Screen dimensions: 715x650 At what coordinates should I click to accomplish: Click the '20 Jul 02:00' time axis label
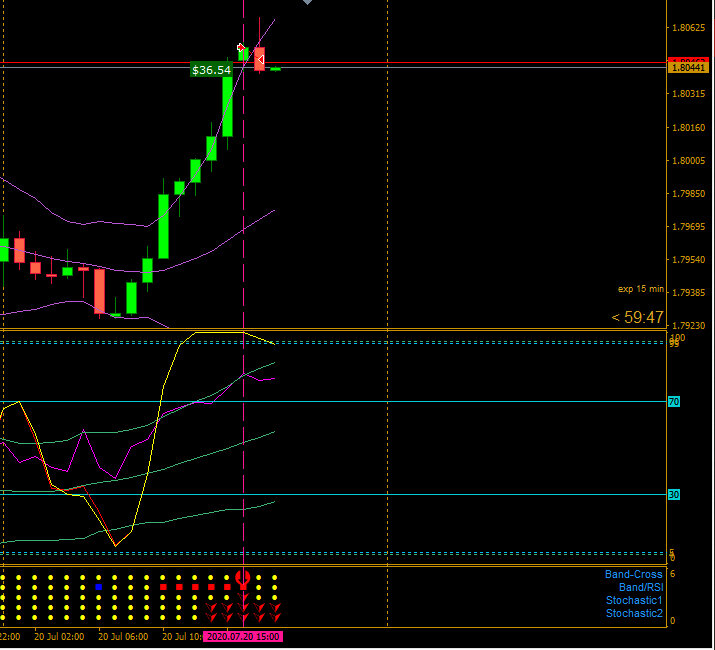click(x=59, y=637)
